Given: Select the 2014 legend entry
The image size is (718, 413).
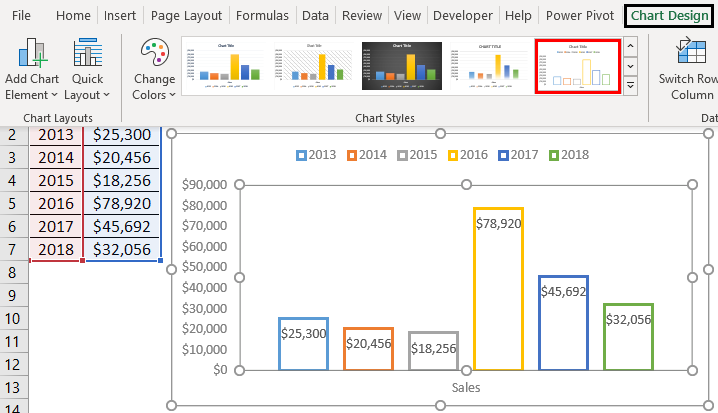Looking at the screenshot, I should coord(367,155).
